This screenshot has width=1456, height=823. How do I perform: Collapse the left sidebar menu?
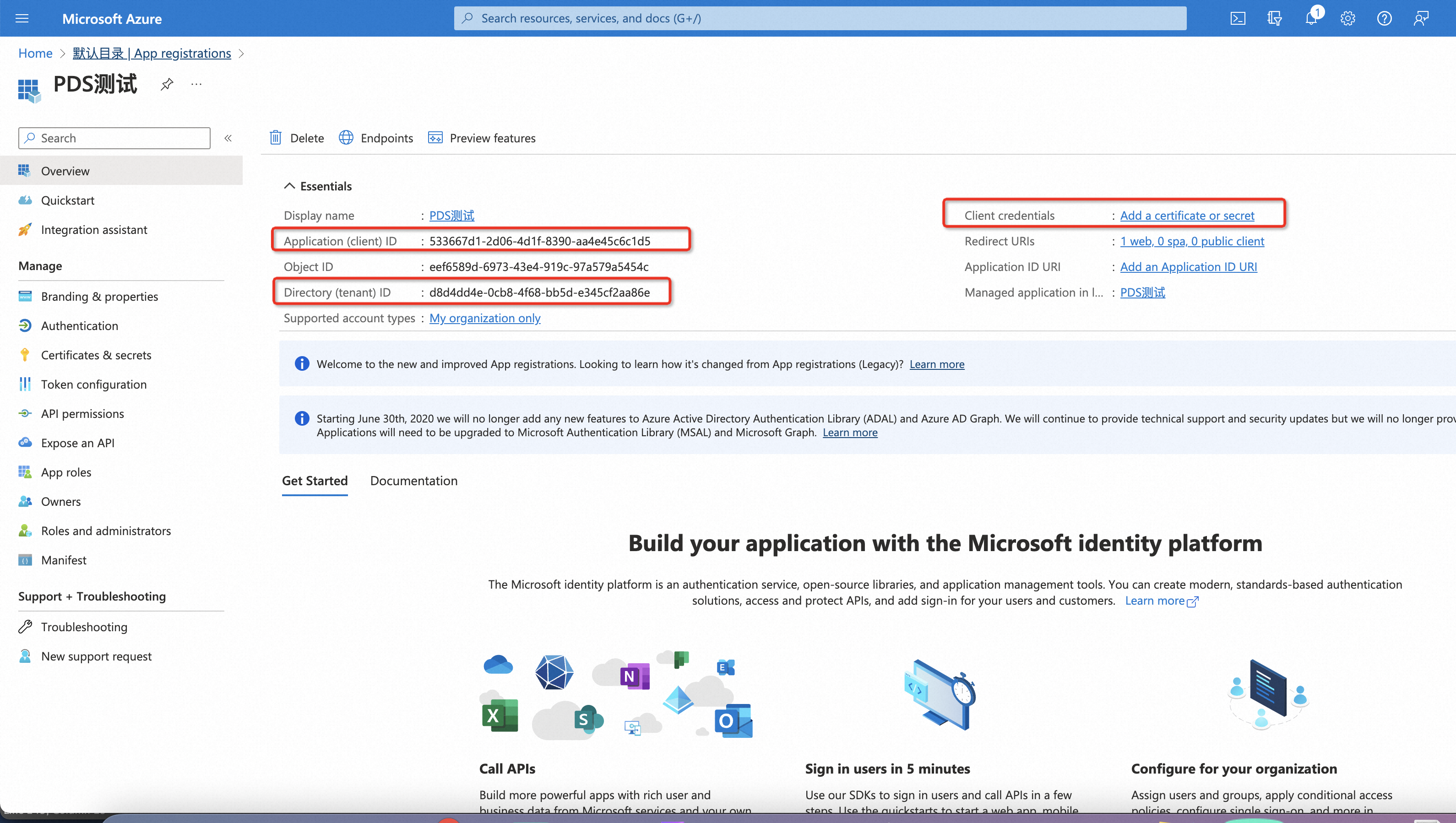[228, 138]
